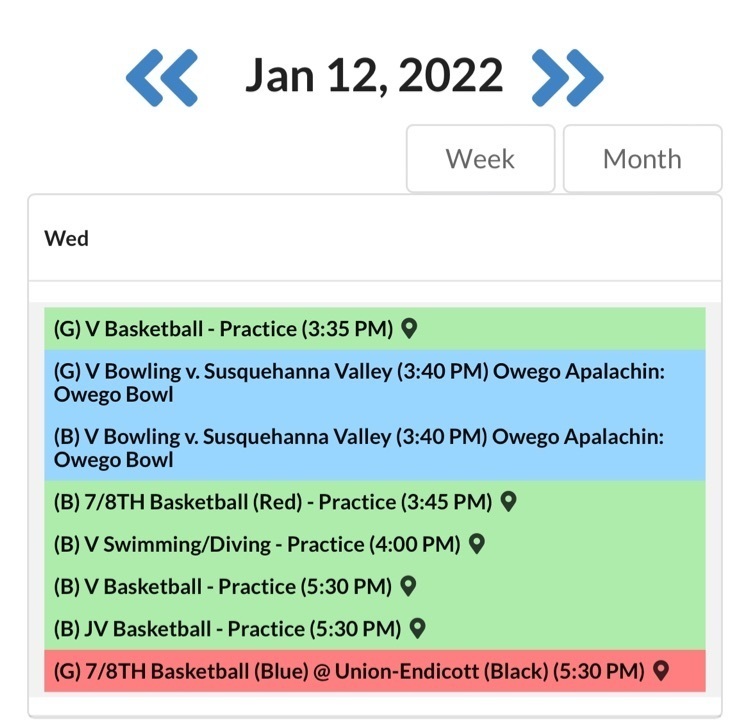Open location pin for 7/8TH Basketball (Red) Practice
Viewport: 750px width, 727px height.
(x=508, y=502)
